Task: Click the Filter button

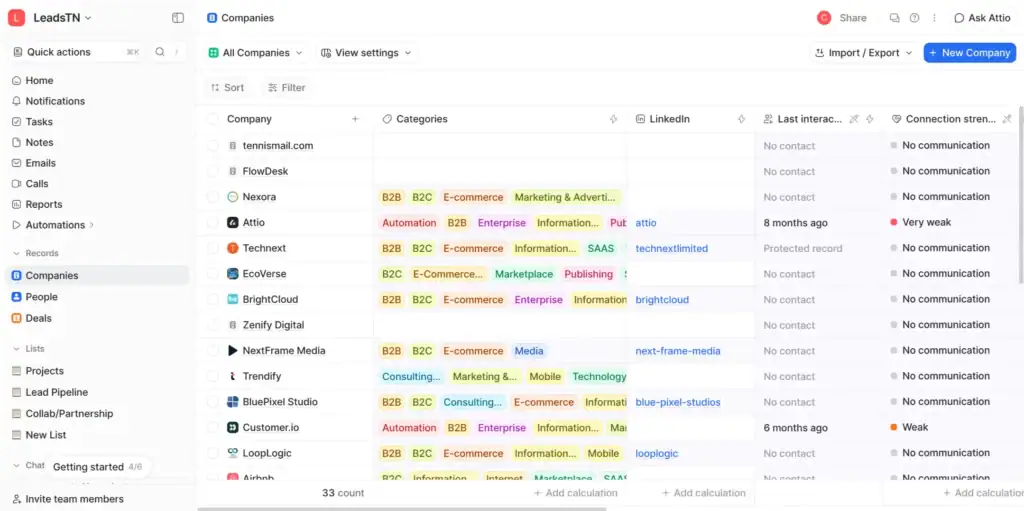Action: pos(287,88)
